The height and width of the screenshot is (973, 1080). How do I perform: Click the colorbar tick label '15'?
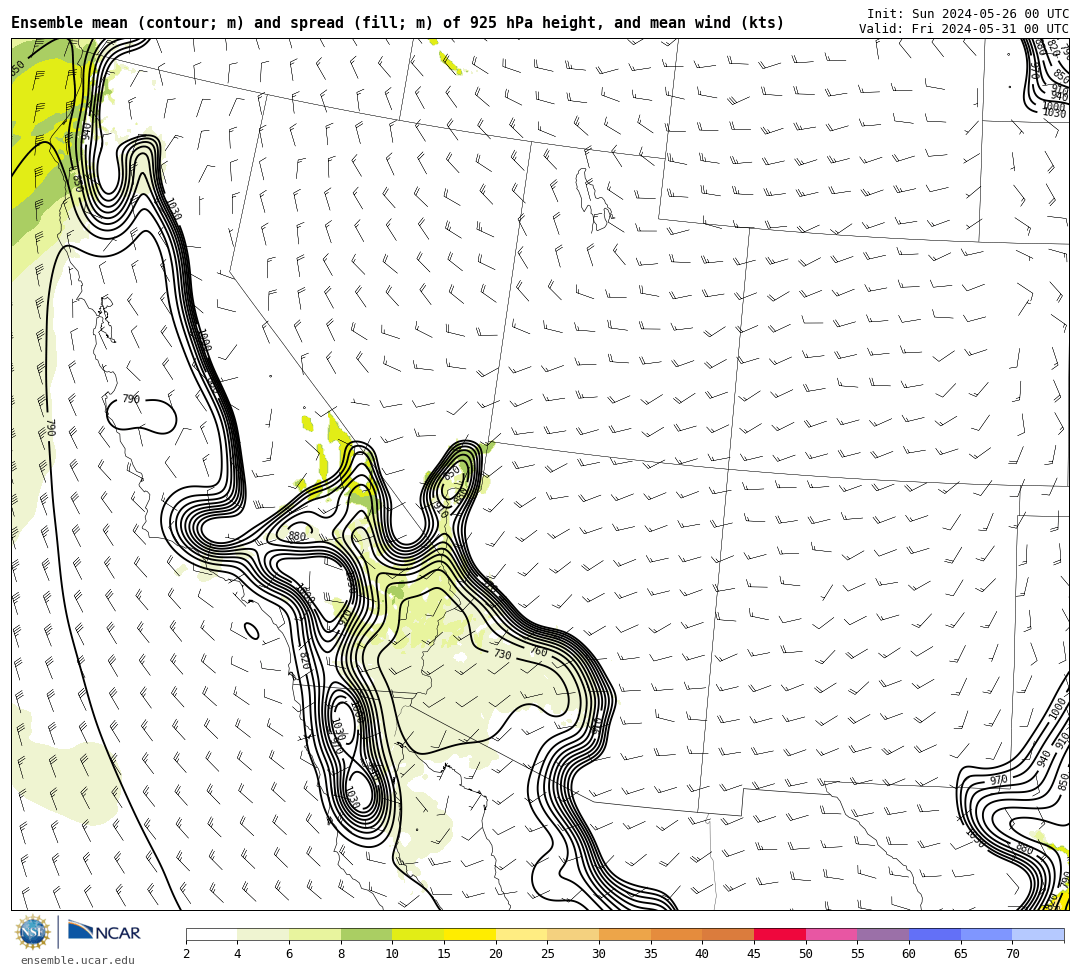[x=444, y=954]
